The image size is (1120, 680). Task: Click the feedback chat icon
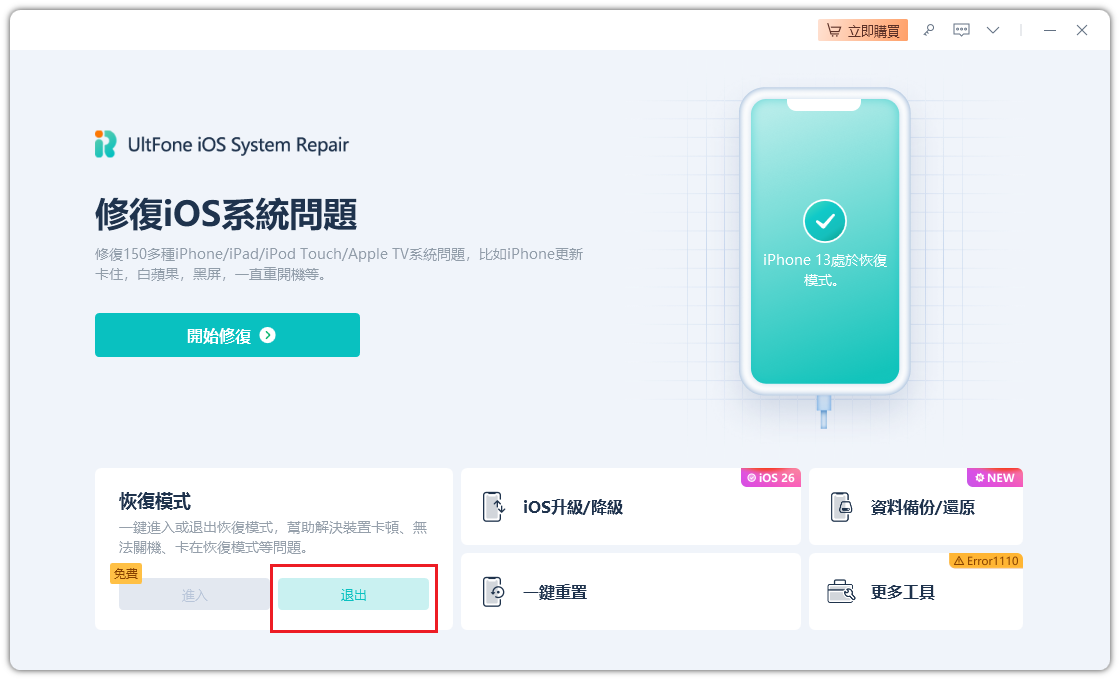[961, 30]
